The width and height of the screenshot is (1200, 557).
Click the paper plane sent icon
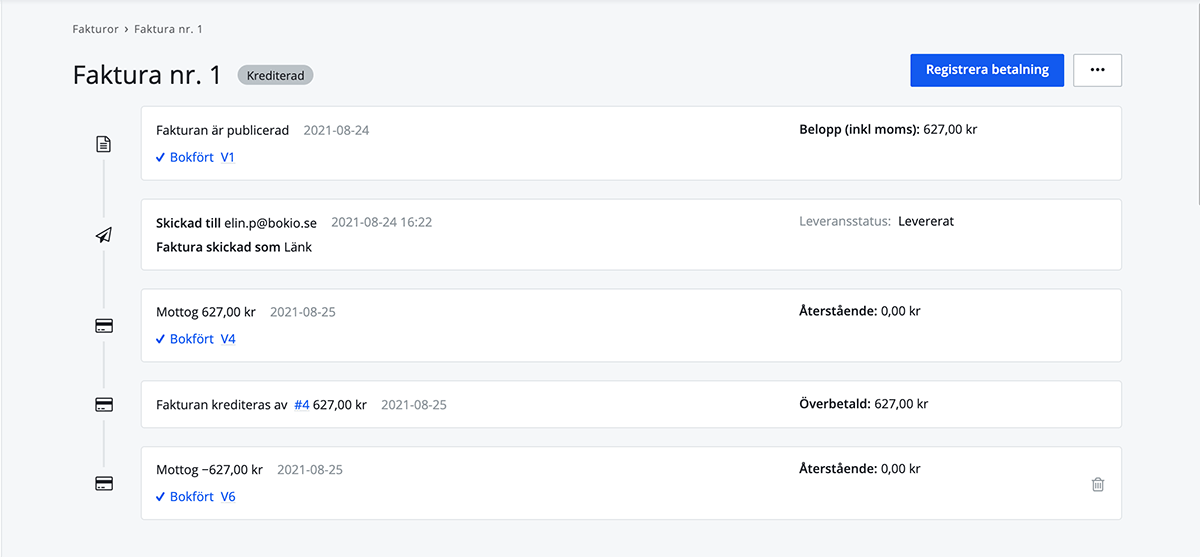(x=103, y=235)
